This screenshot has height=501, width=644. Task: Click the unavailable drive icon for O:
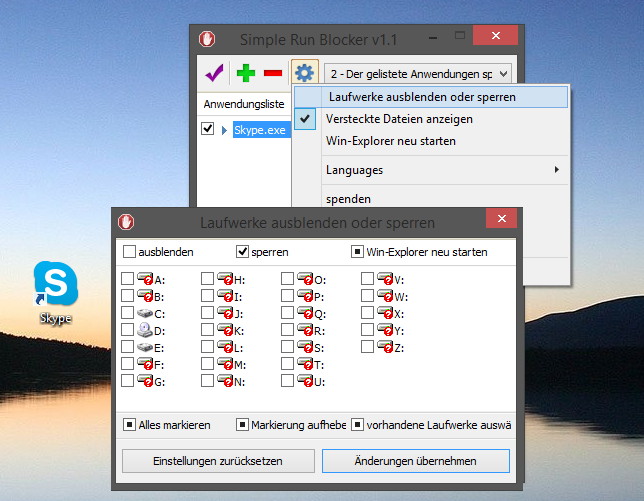click(305, 279)
